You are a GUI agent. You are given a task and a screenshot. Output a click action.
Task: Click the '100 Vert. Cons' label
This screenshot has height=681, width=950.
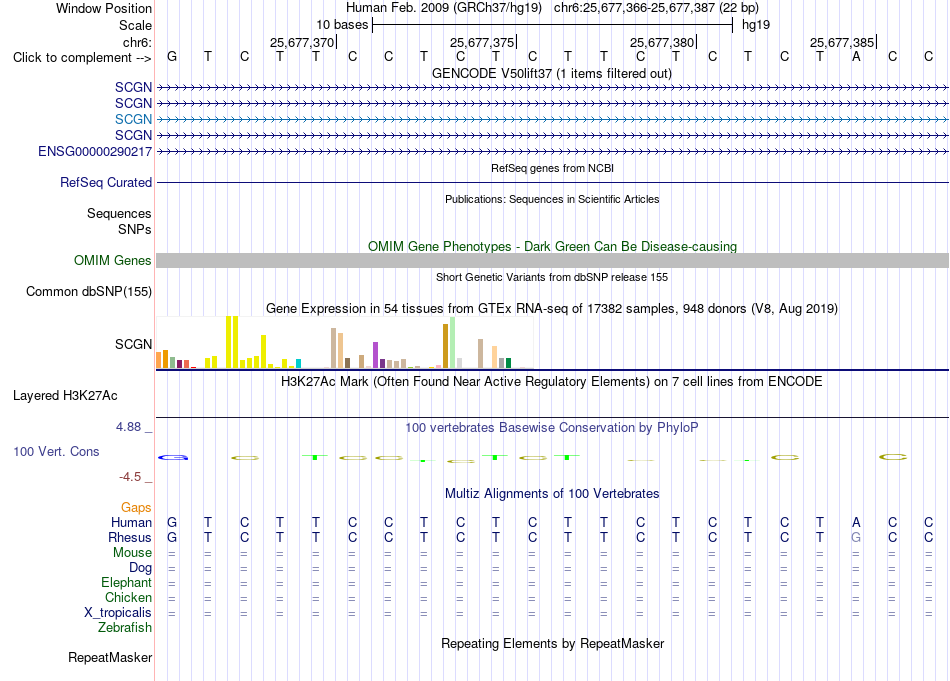click(56, 451)
